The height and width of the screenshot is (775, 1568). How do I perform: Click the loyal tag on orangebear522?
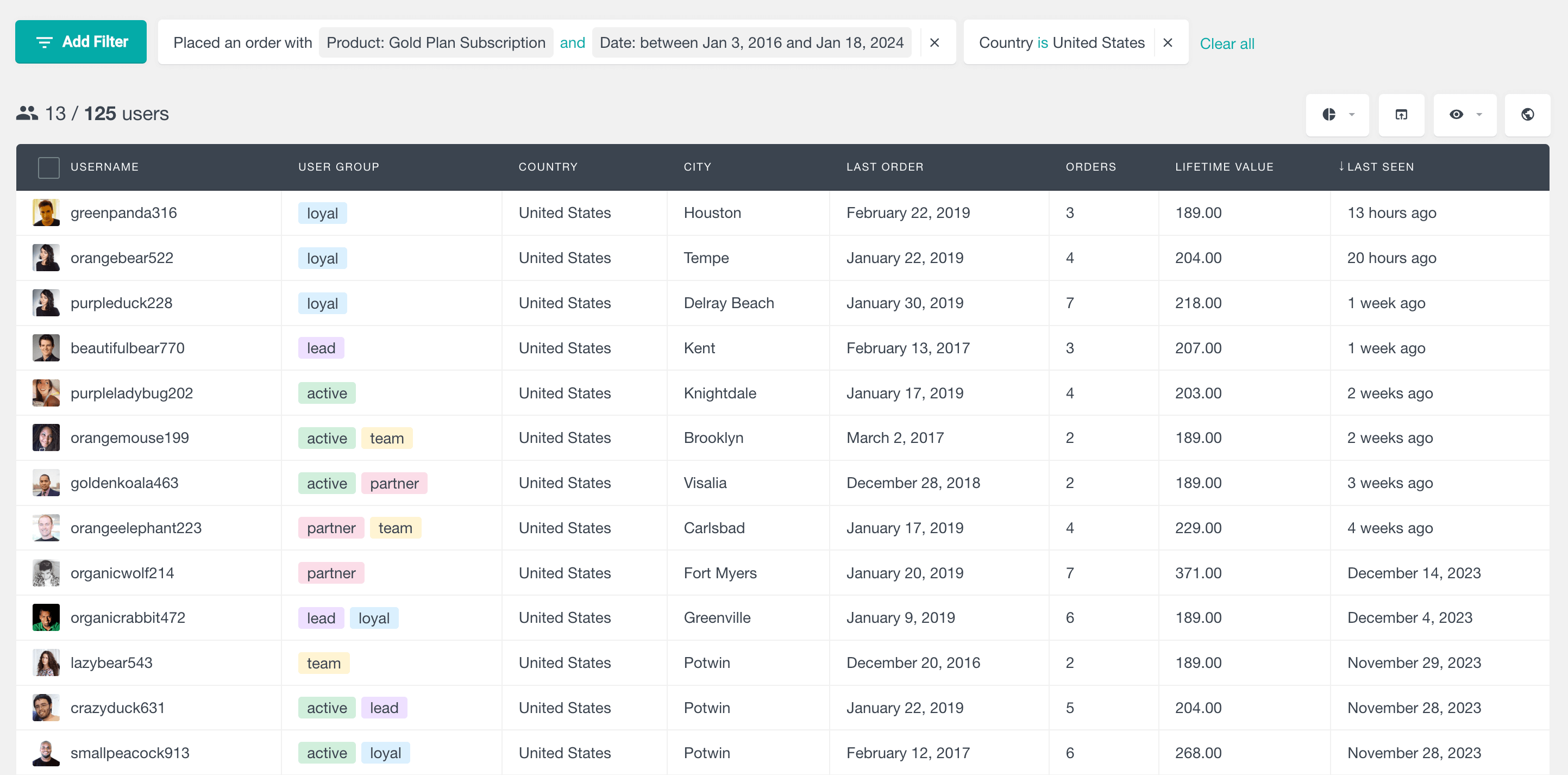point(322,258)
